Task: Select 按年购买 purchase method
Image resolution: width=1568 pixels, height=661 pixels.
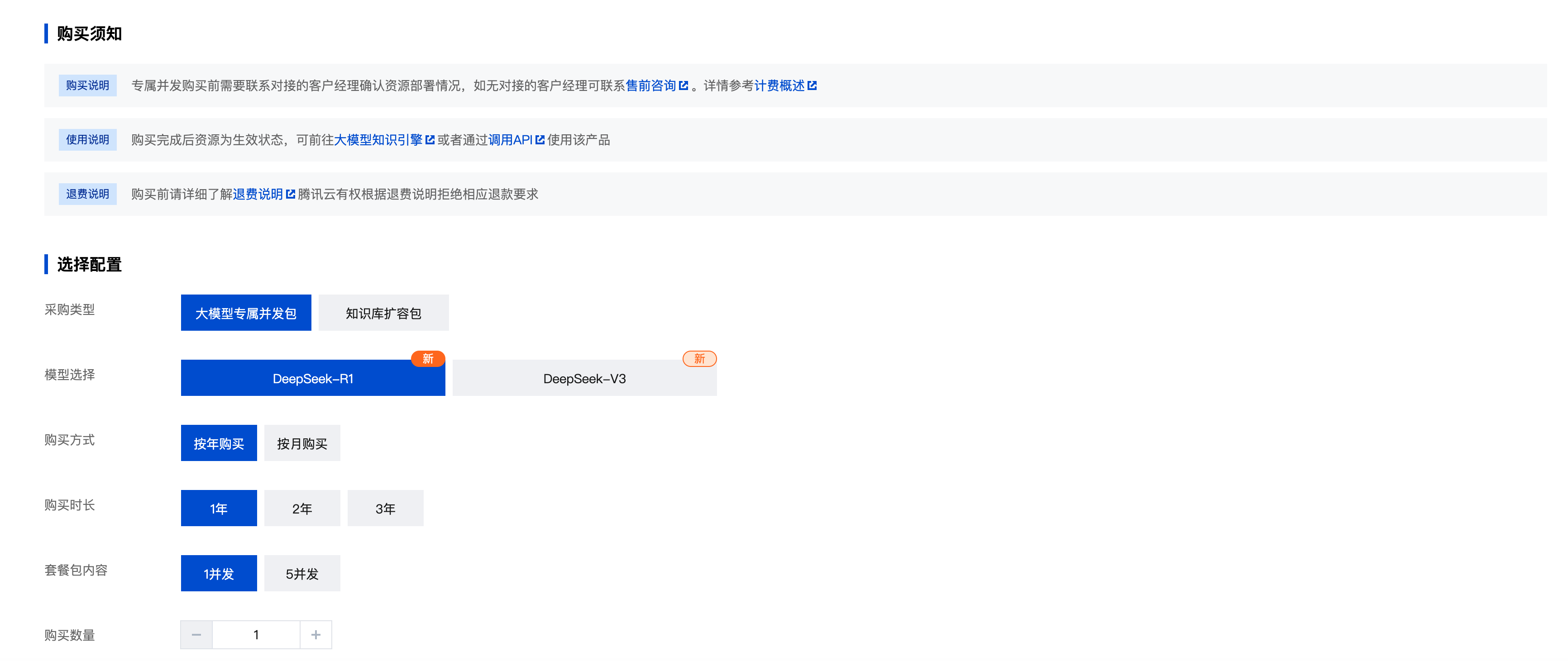Action: pyautogui.click(x=219, y=443)
